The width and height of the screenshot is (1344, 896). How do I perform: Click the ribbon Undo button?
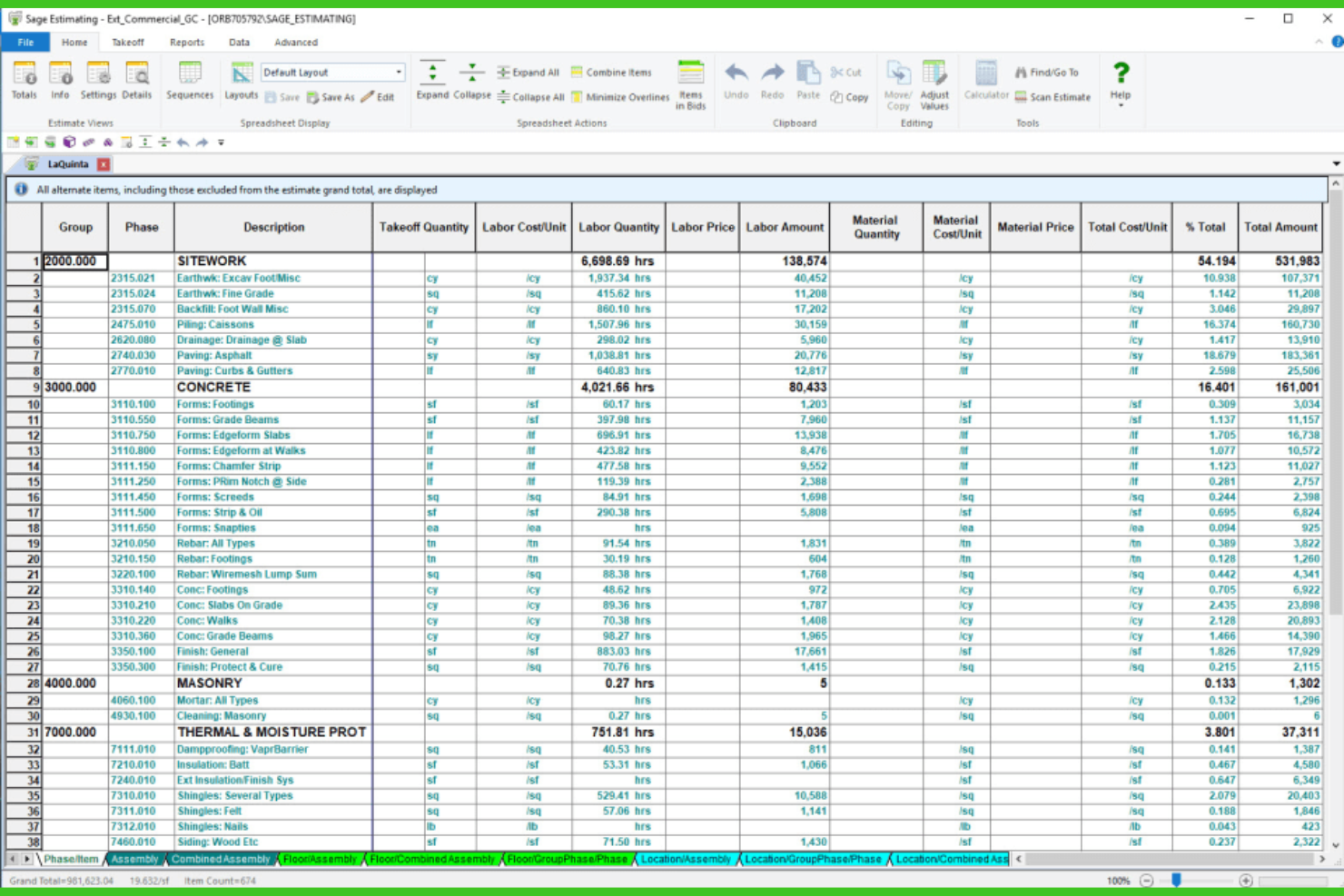[736, 81]
